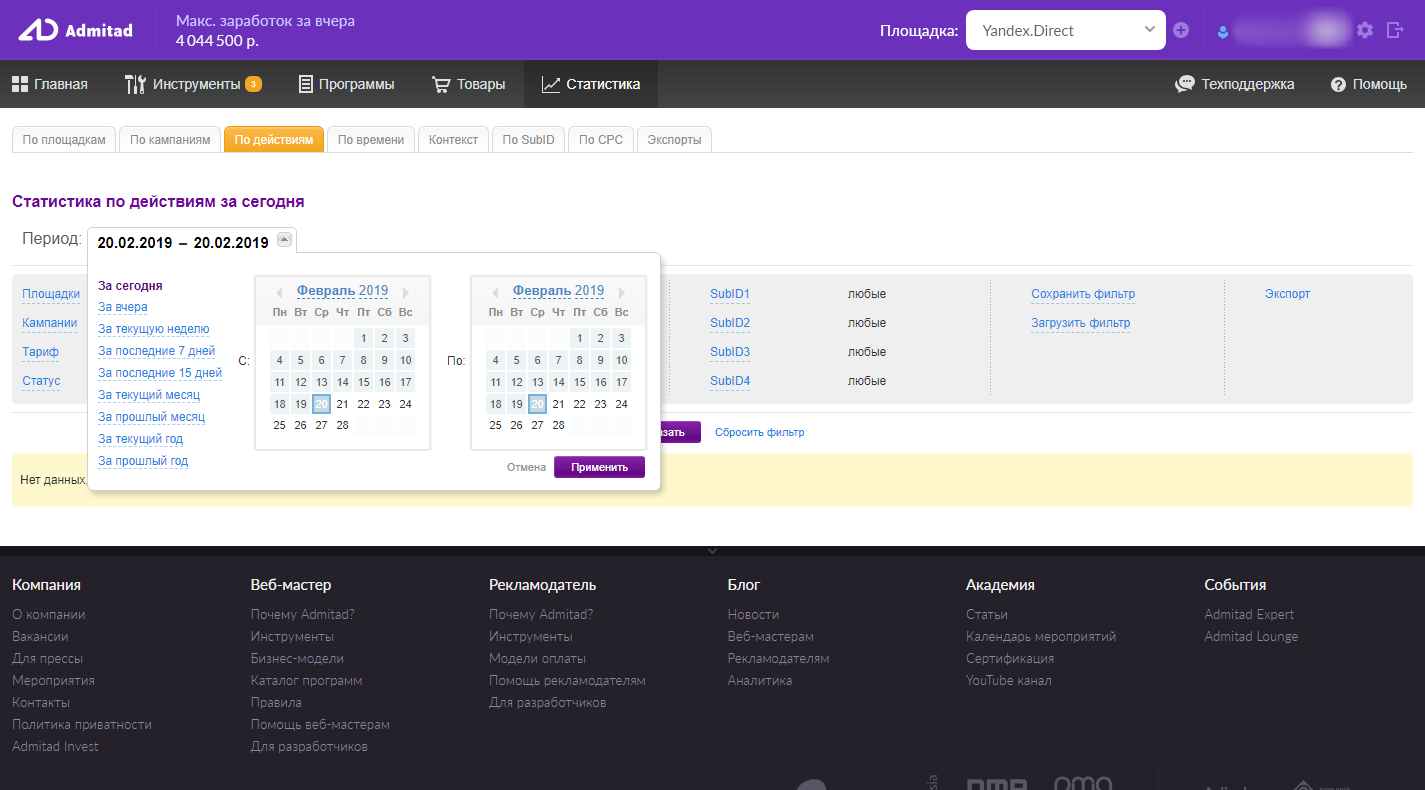The image size is (1425, 790).
Task: Click the user profile icon
Action: tap(1222, 31)
